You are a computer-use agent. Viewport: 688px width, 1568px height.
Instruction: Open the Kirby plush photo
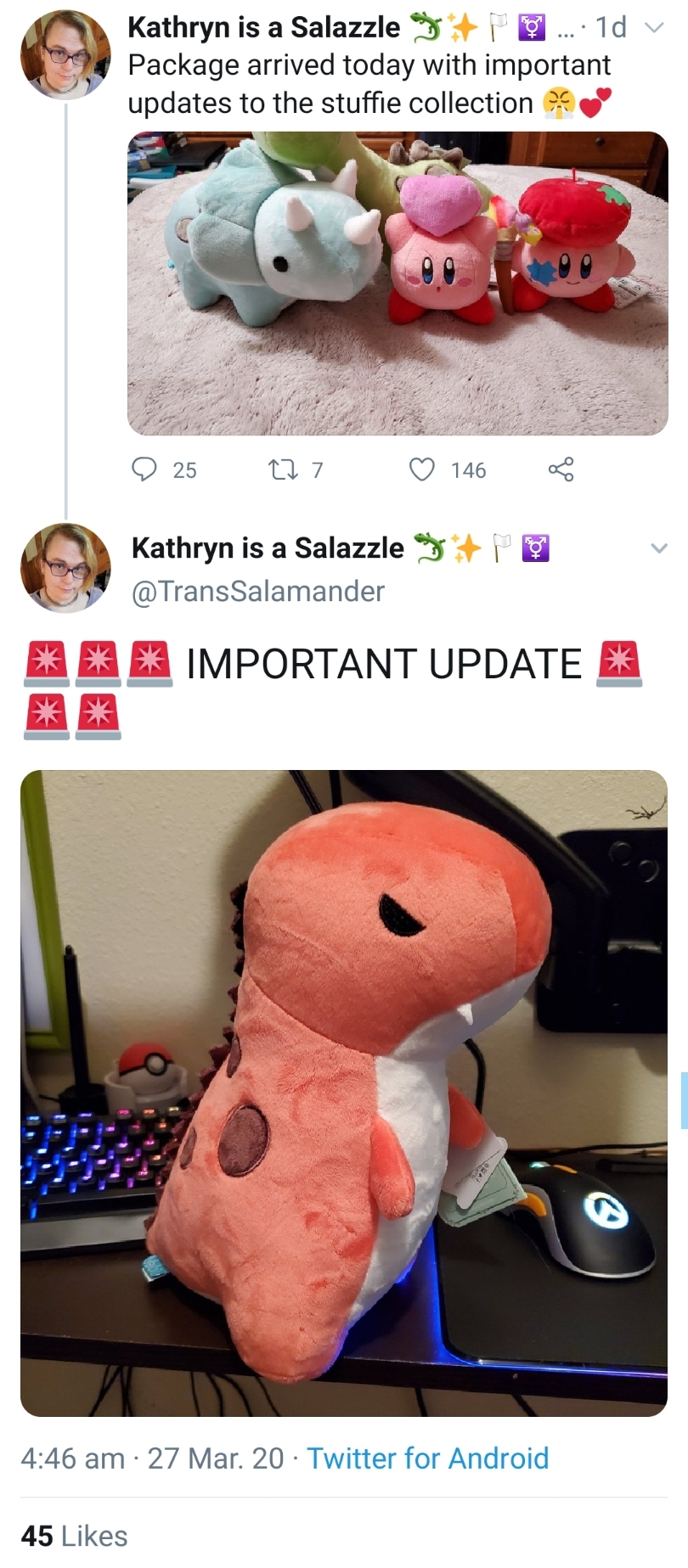398,284
